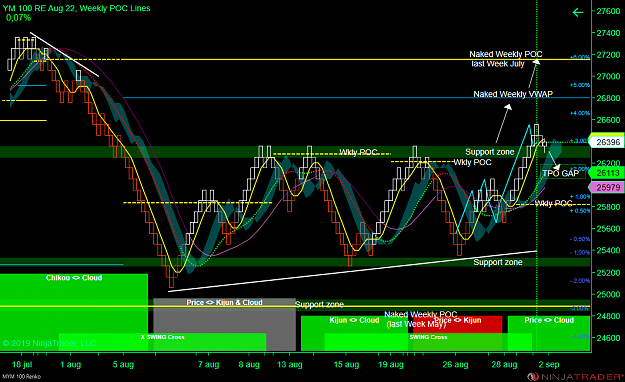Click the 25200 price axis label
The height and width of the screenshot is (382, 625).
pos(608,273)
